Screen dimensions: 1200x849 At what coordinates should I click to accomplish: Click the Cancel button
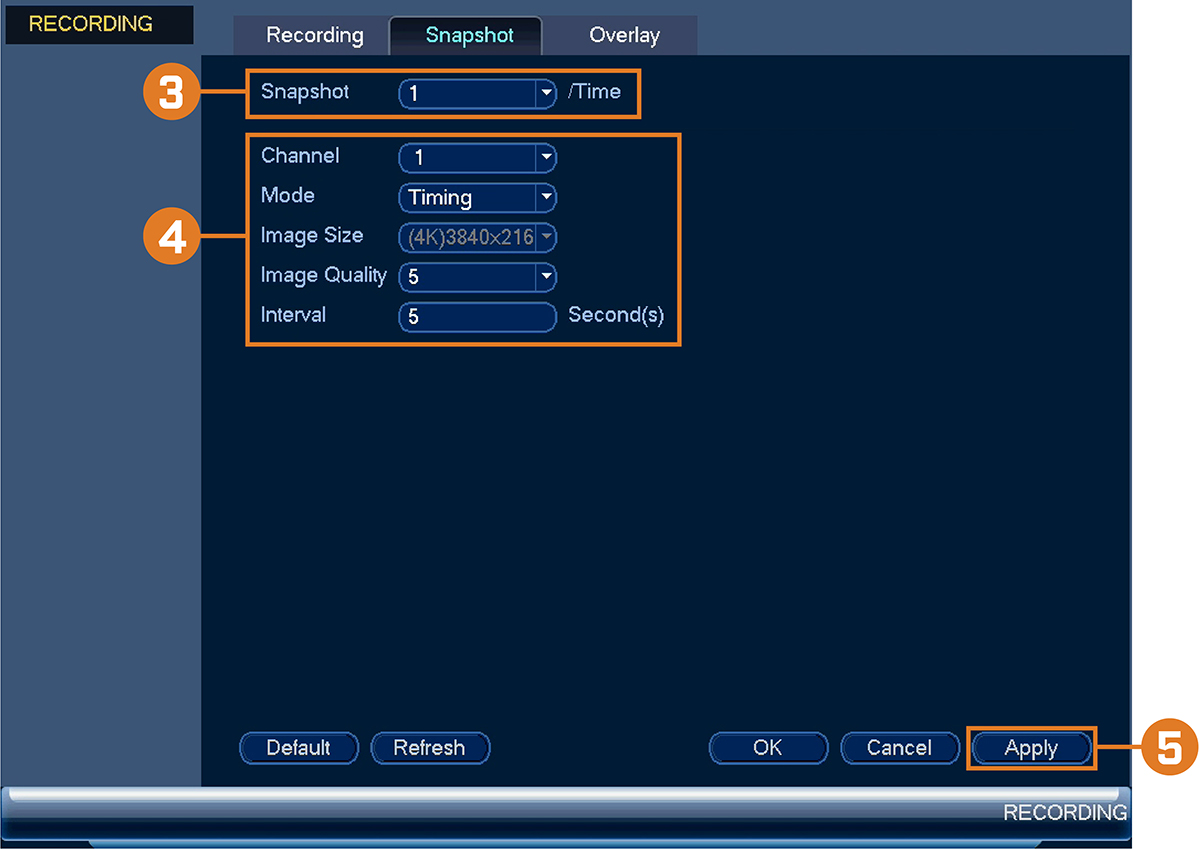coord(899,748)
